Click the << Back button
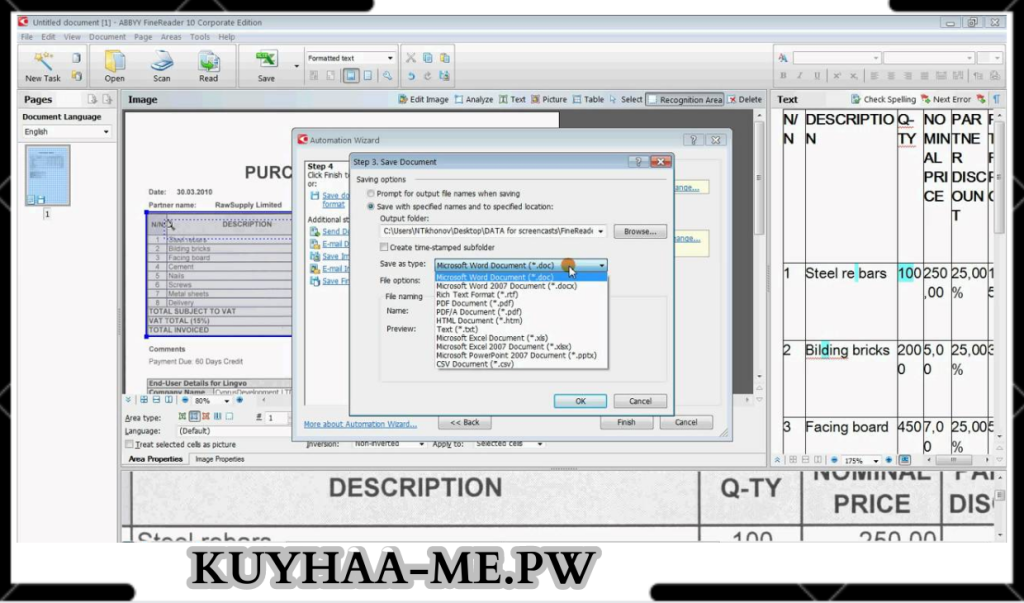The image size is (1024, 603). coord(465,423)
